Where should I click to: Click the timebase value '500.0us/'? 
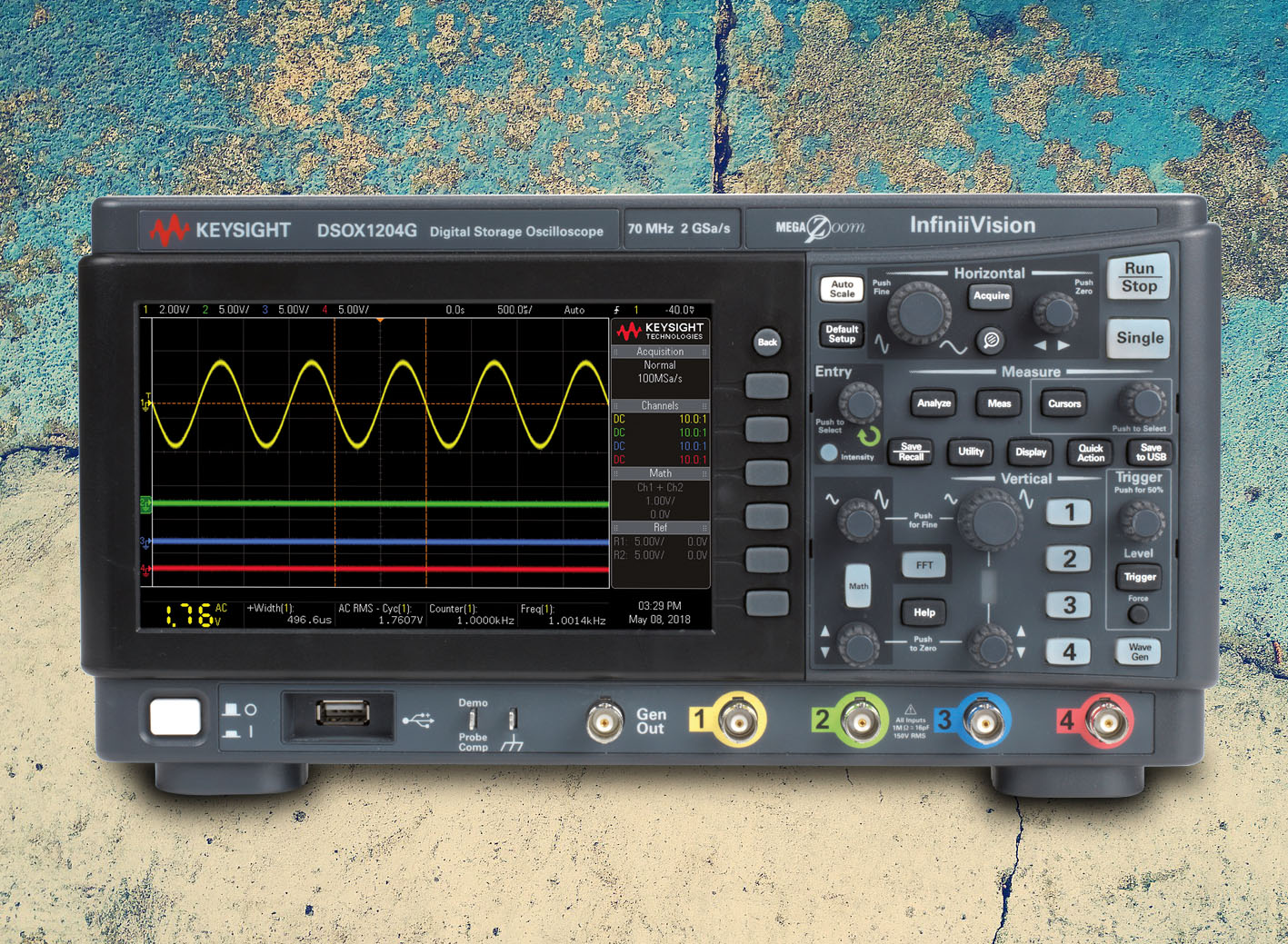coord(514,310)
